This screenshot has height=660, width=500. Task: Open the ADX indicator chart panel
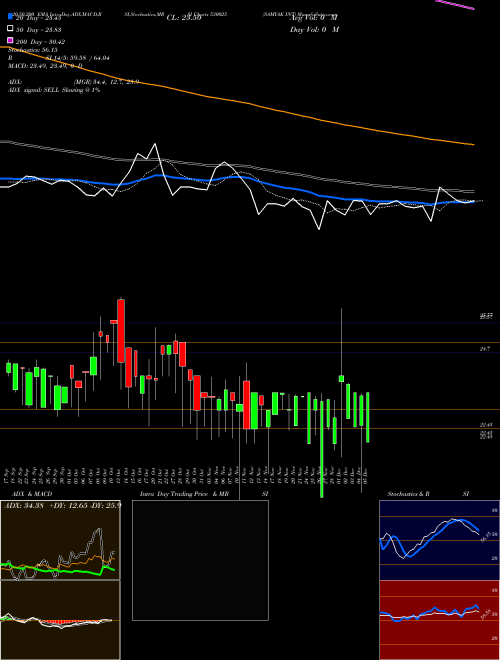[60, 540]
